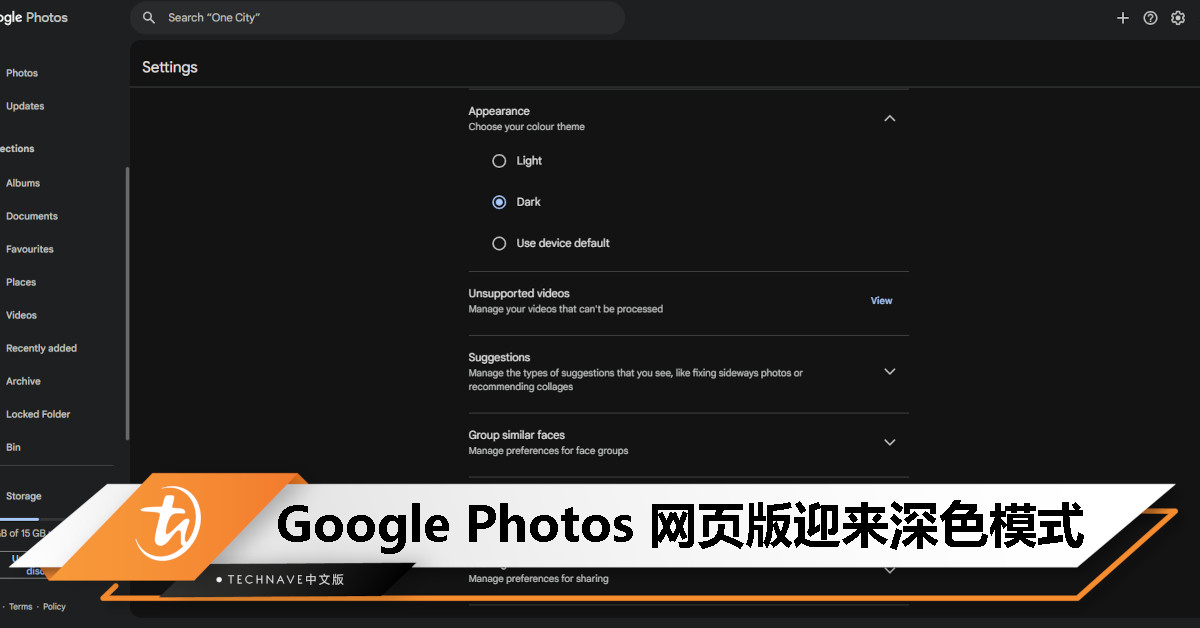Click the search photos input field

tap(377, 18)
